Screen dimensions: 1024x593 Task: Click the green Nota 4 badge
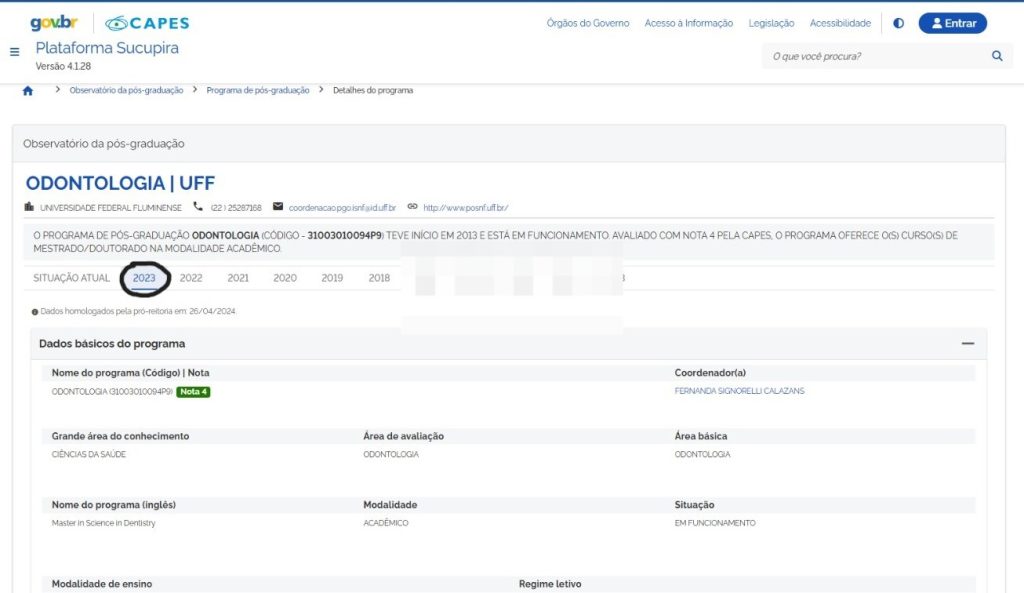[193, 392]
